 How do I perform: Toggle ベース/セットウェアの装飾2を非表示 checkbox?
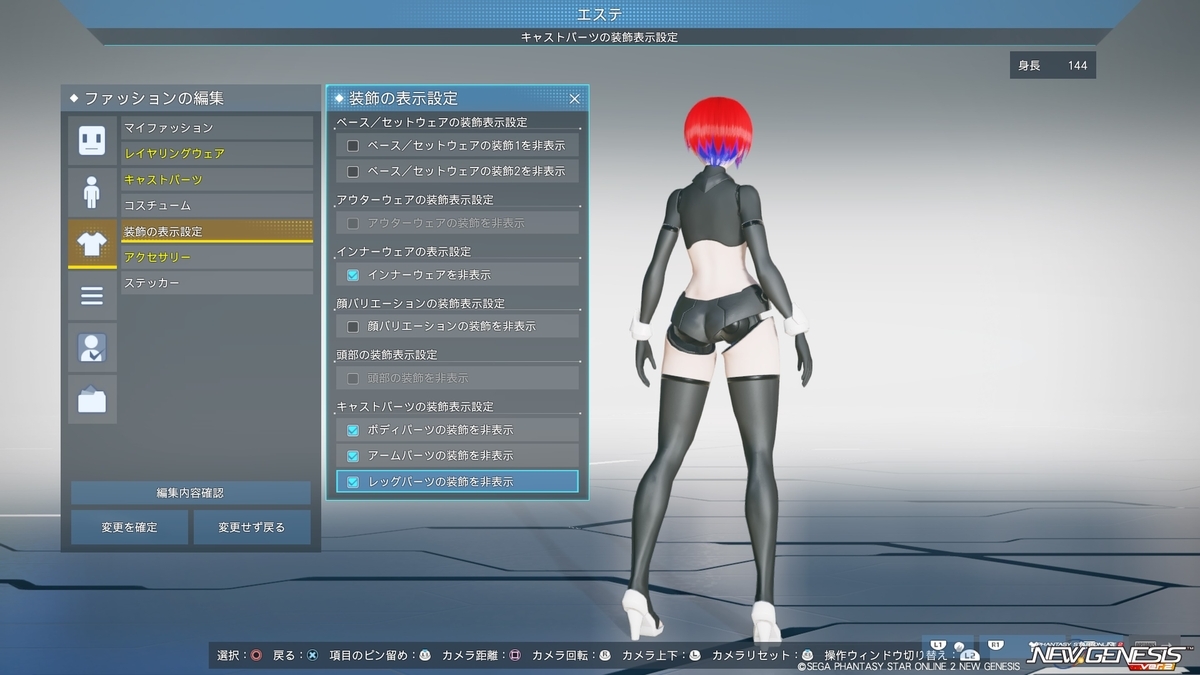[x=353, y=171]
